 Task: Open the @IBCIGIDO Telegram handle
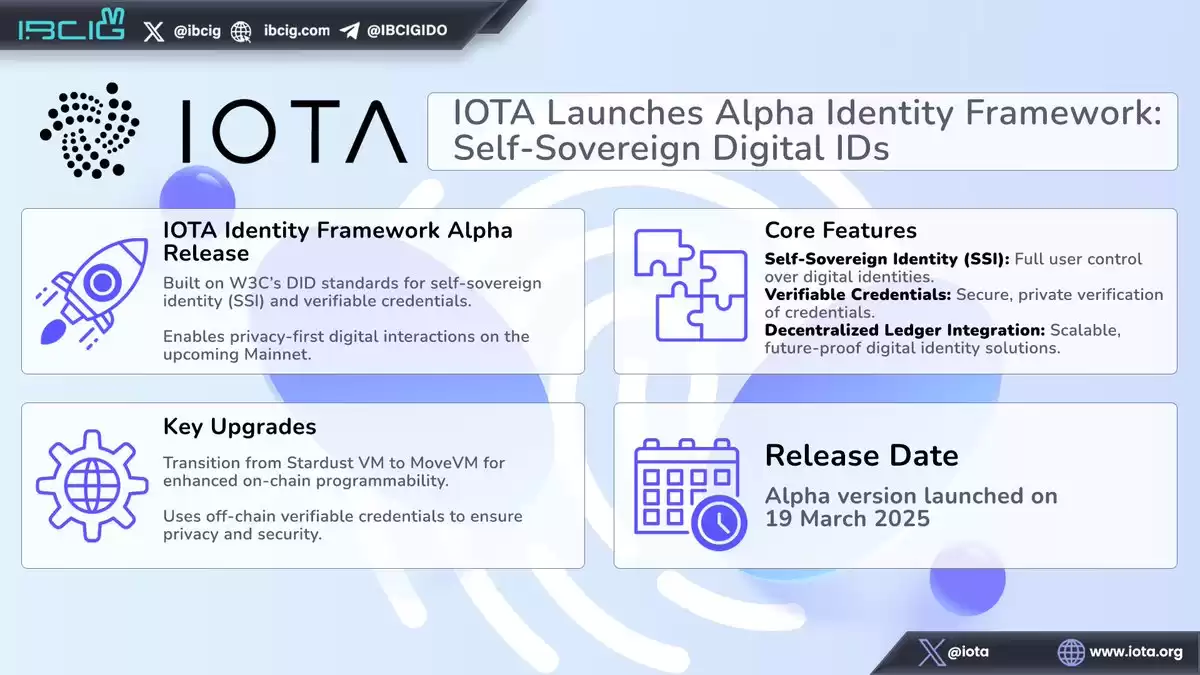point(407,31)
